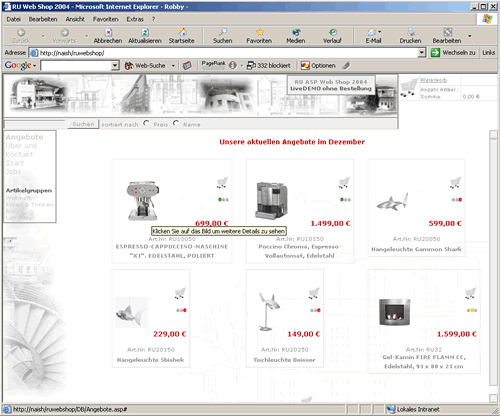This screenshot has height=416, width=500.
Task: Open the Über uns sidebar link
Action: point(21,146)
